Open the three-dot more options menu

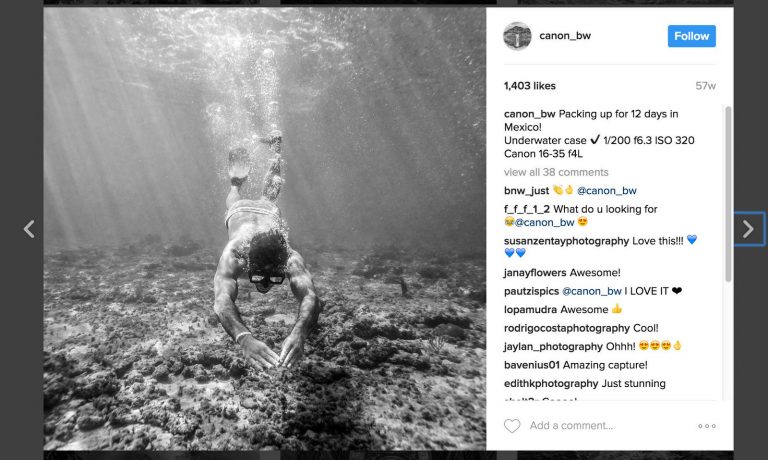pyautogui.click(x=707, y=426)
